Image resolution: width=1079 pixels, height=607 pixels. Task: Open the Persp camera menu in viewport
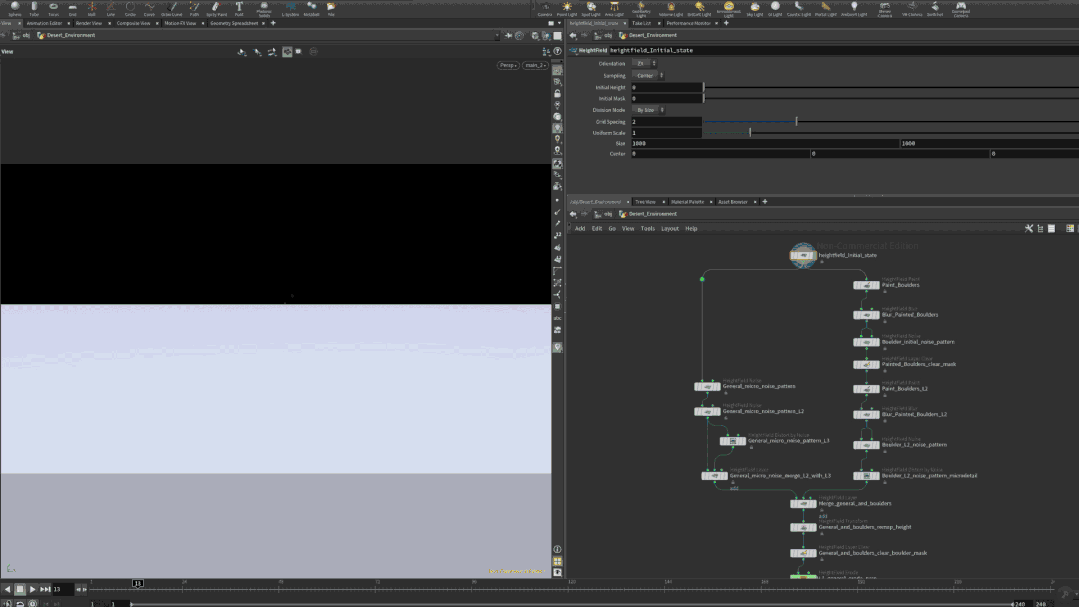(x=508, y=65)
